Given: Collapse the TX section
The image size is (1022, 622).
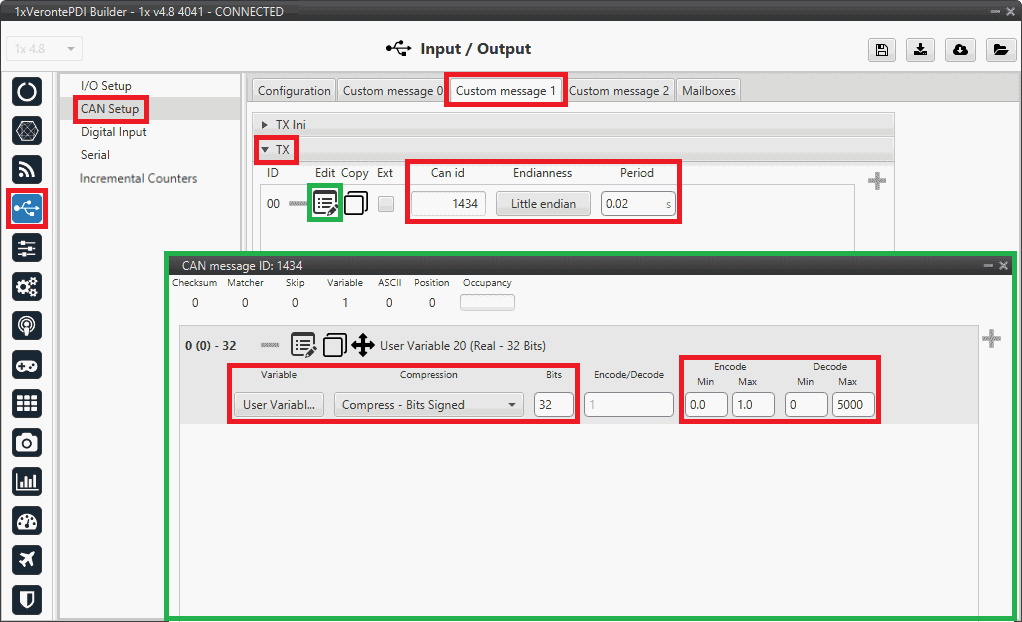Looking at the screenshot, I should pyautogui.click(x=266, y=151).
